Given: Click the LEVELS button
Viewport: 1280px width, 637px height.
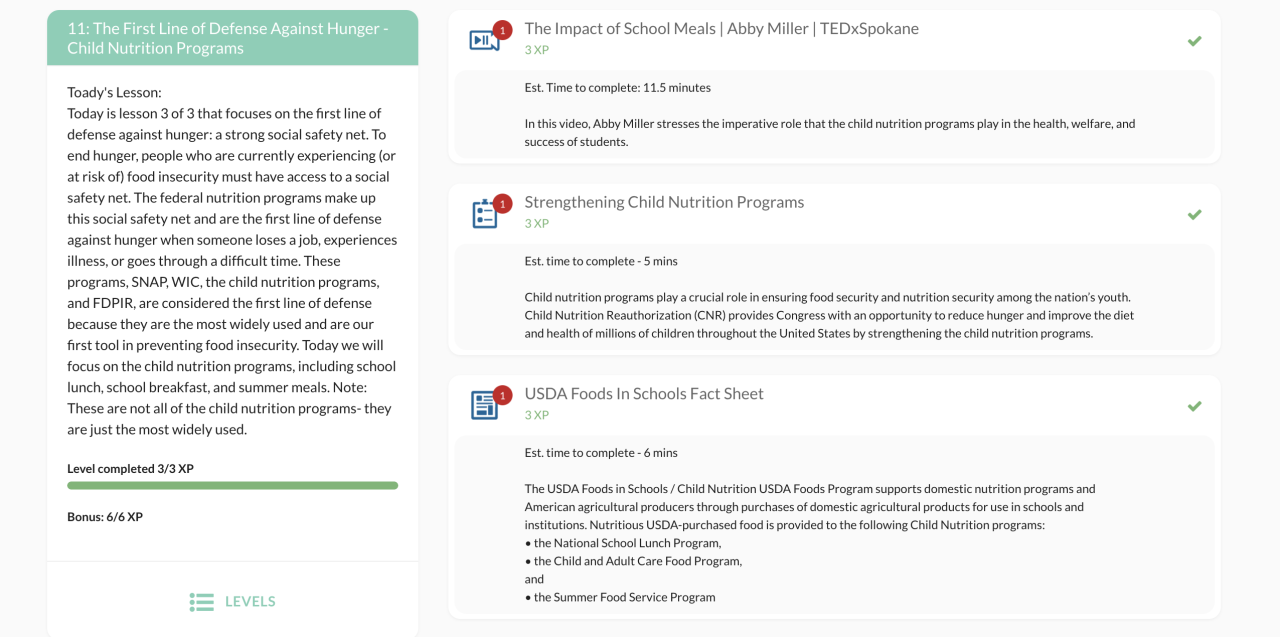Looking at the screenshot, I should tap(249, 601).
